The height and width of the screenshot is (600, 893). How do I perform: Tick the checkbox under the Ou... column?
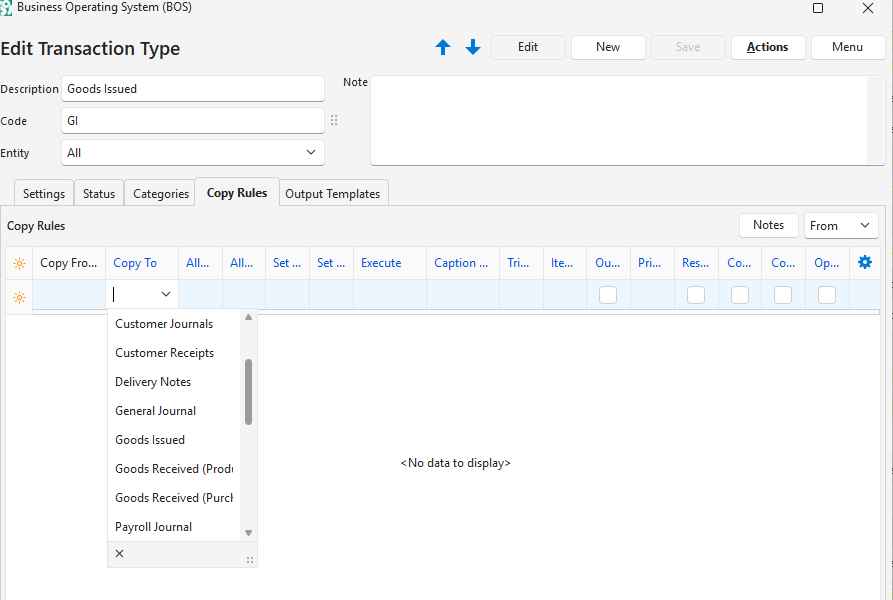[x=608, y=295]
